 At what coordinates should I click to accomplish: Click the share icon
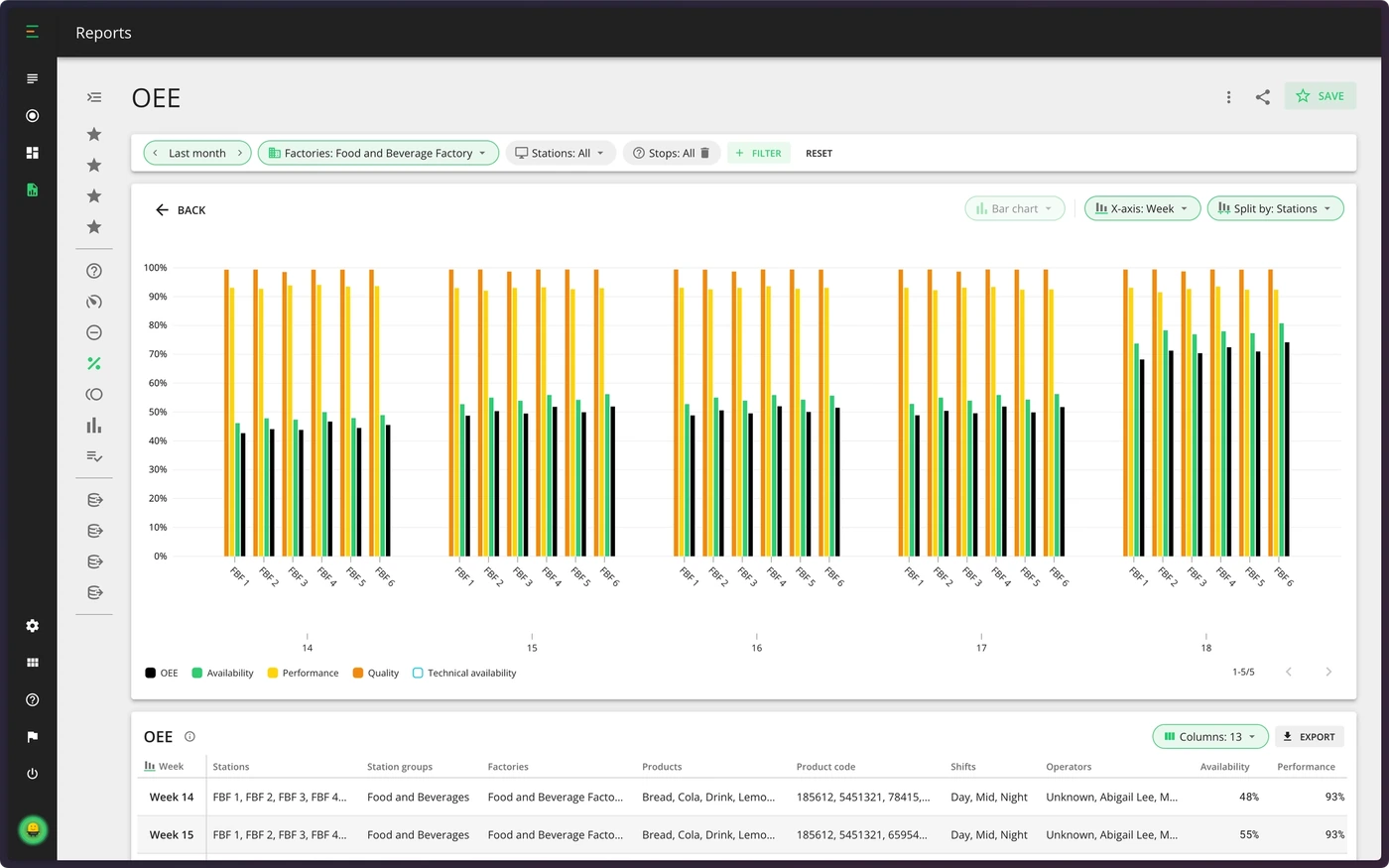pos(1263,97)
